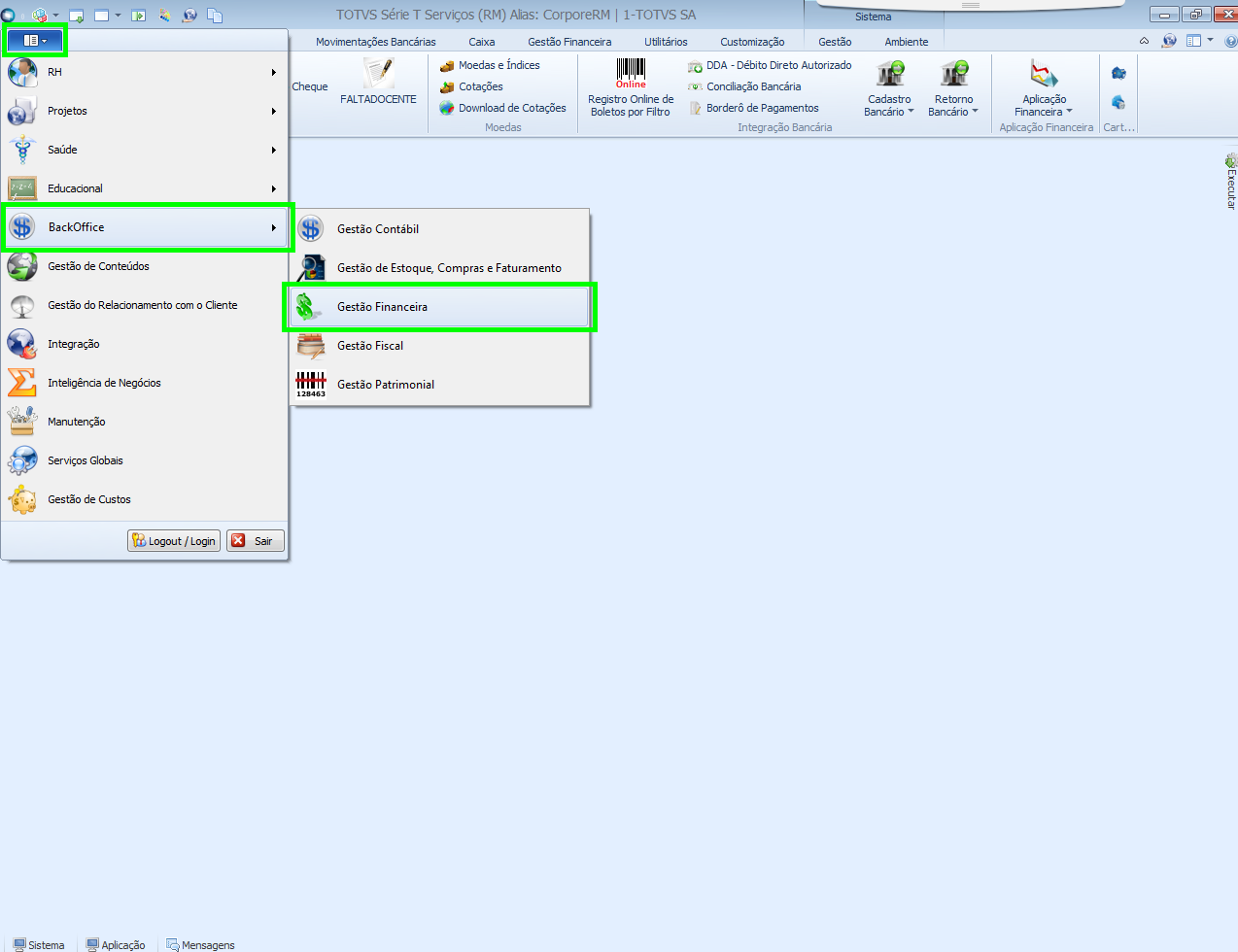This screenshot has width=1238, height=952.
Task: Open the Executar side panel
Action: click(x=1230, y=182)
